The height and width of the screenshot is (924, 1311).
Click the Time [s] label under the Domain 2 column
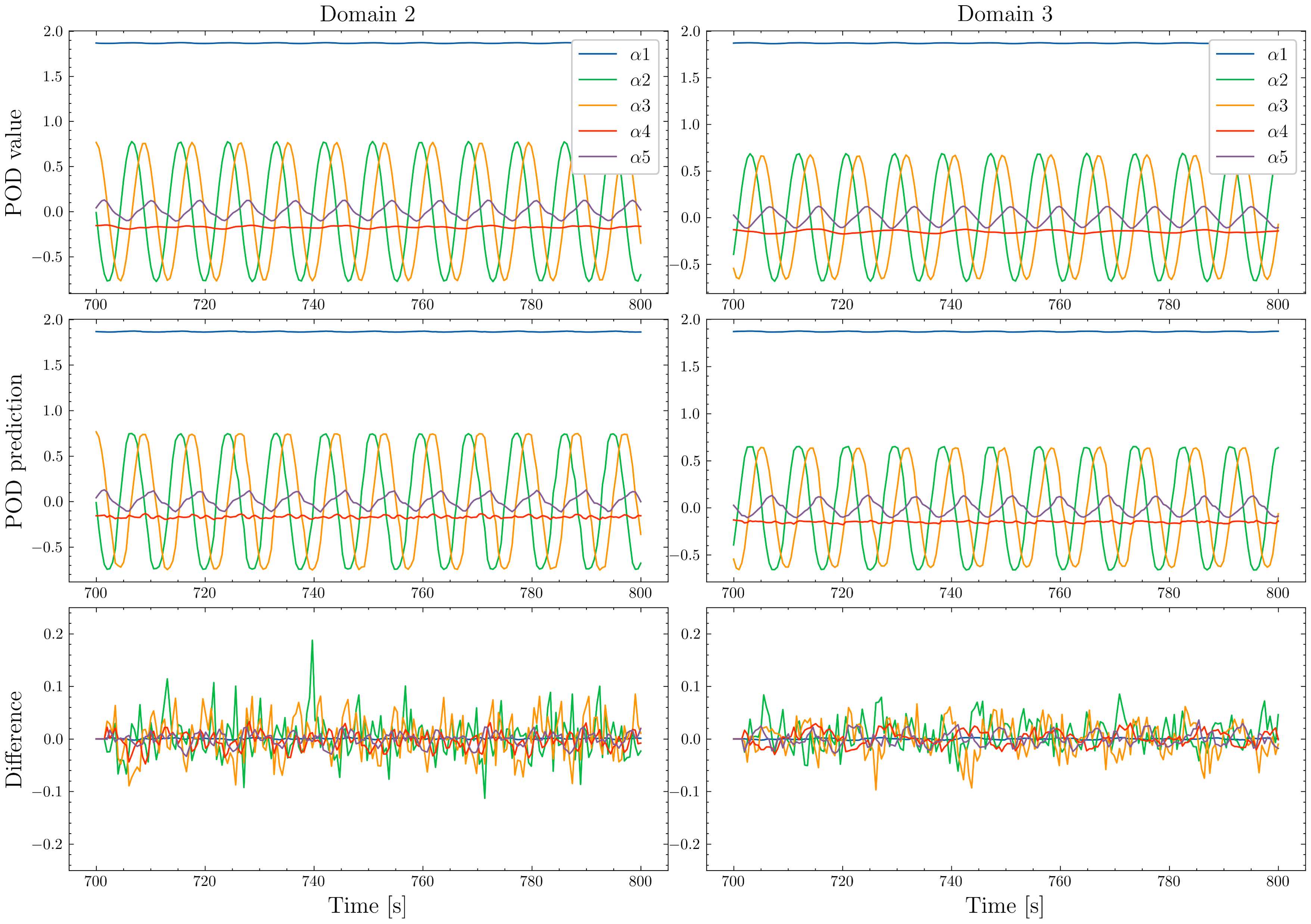tap(367, 906)
